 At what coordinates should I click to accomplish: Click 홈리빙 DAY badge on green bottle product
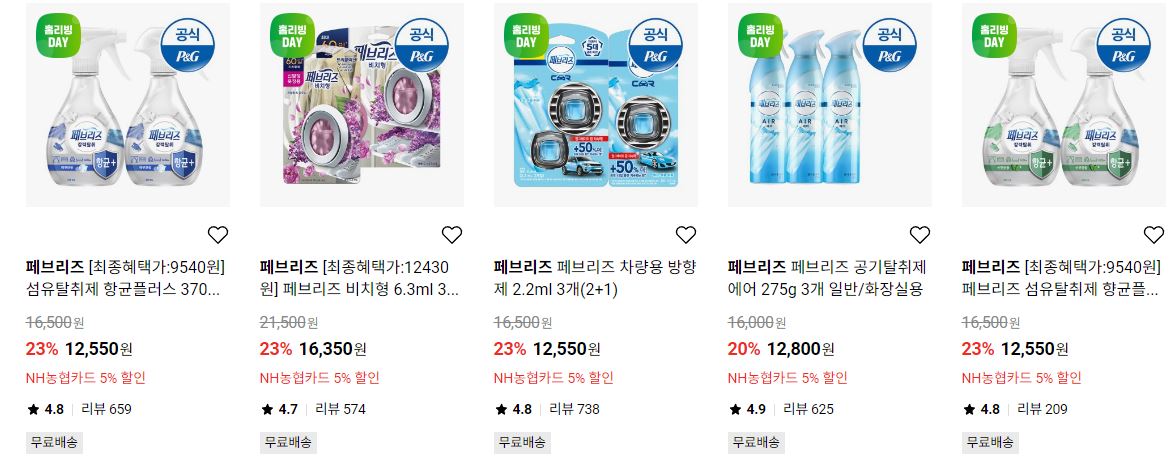(994, 35)
